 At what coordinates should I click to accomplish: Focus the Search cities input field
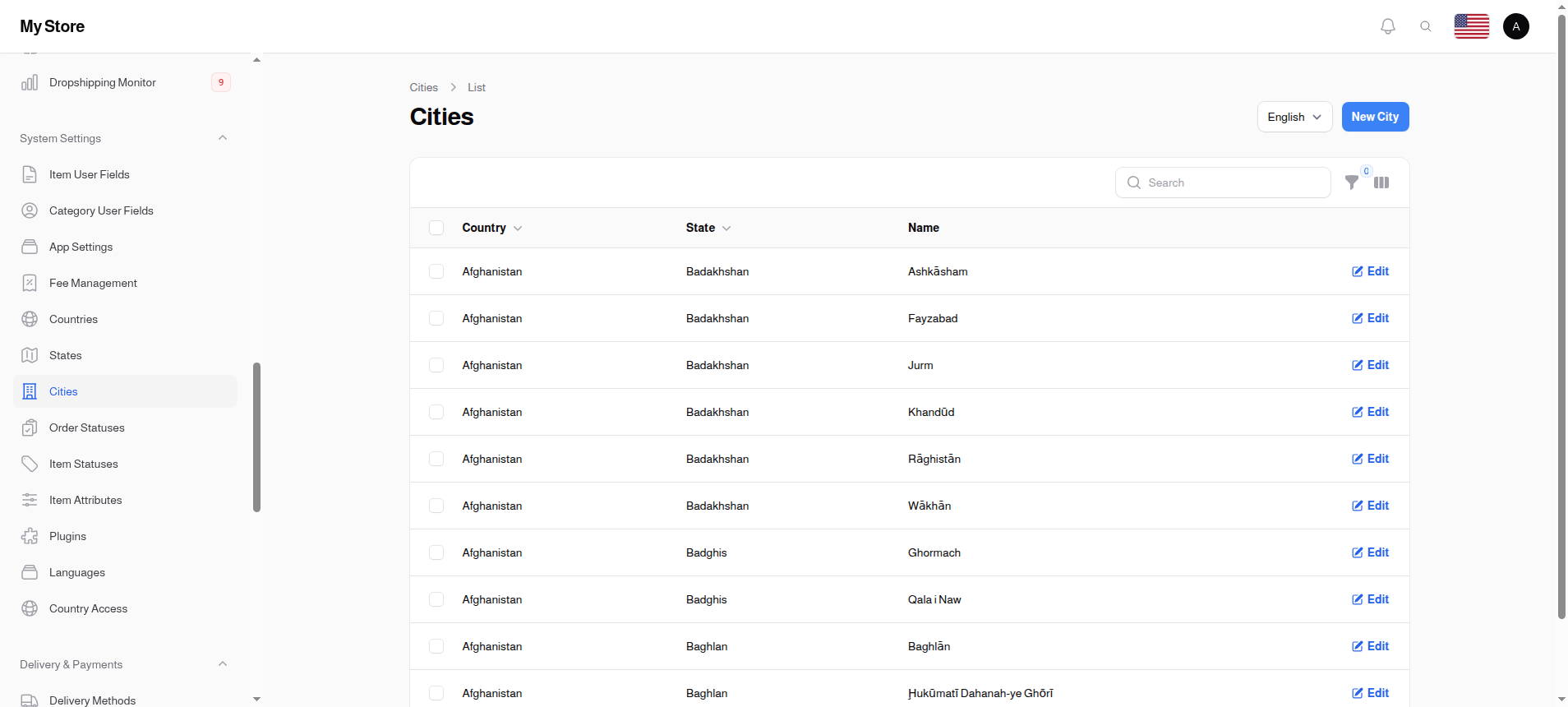pos(1223,183)
